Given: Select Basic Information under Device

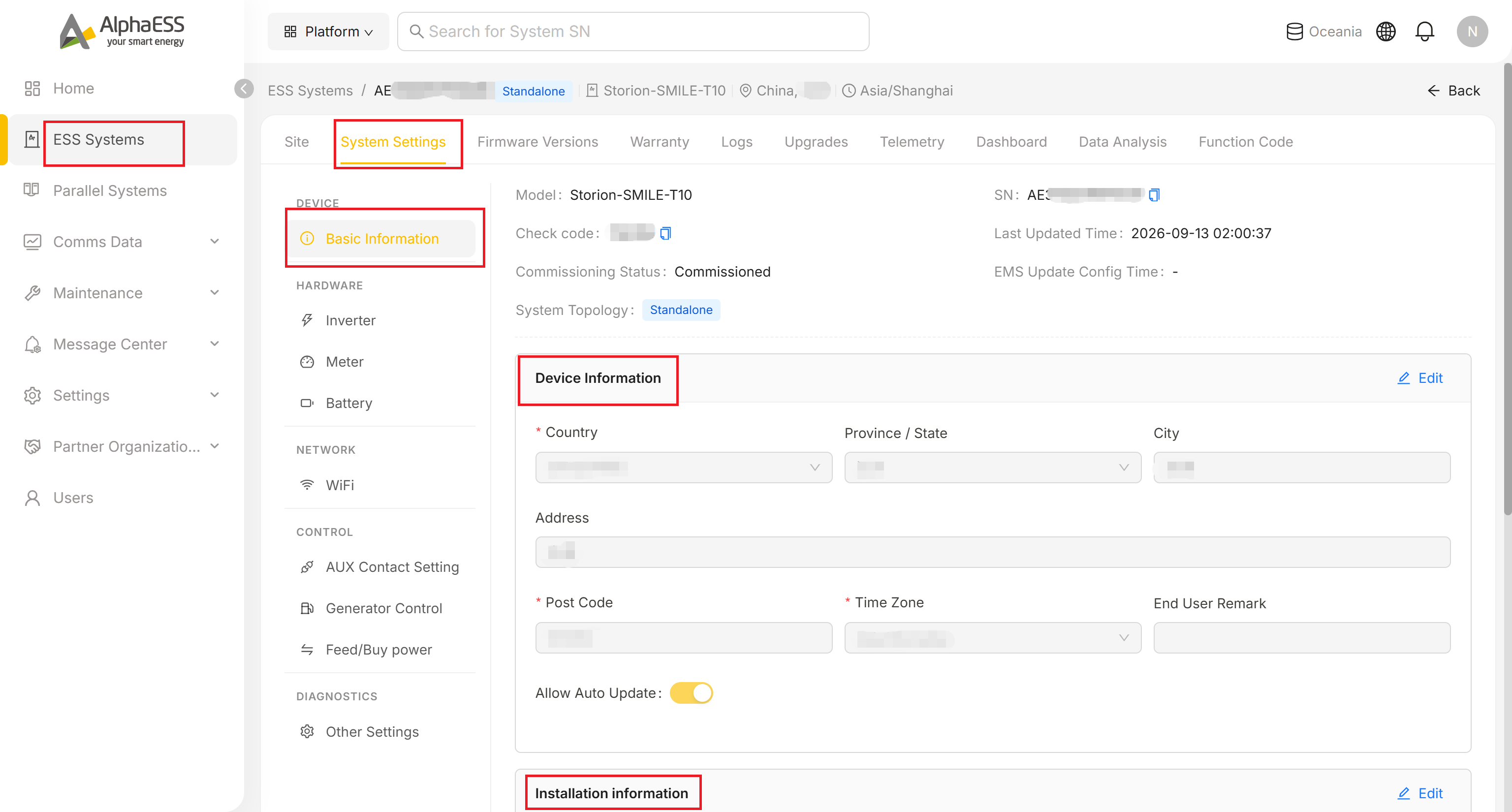Looking at the screenshot, I should 382,239.
